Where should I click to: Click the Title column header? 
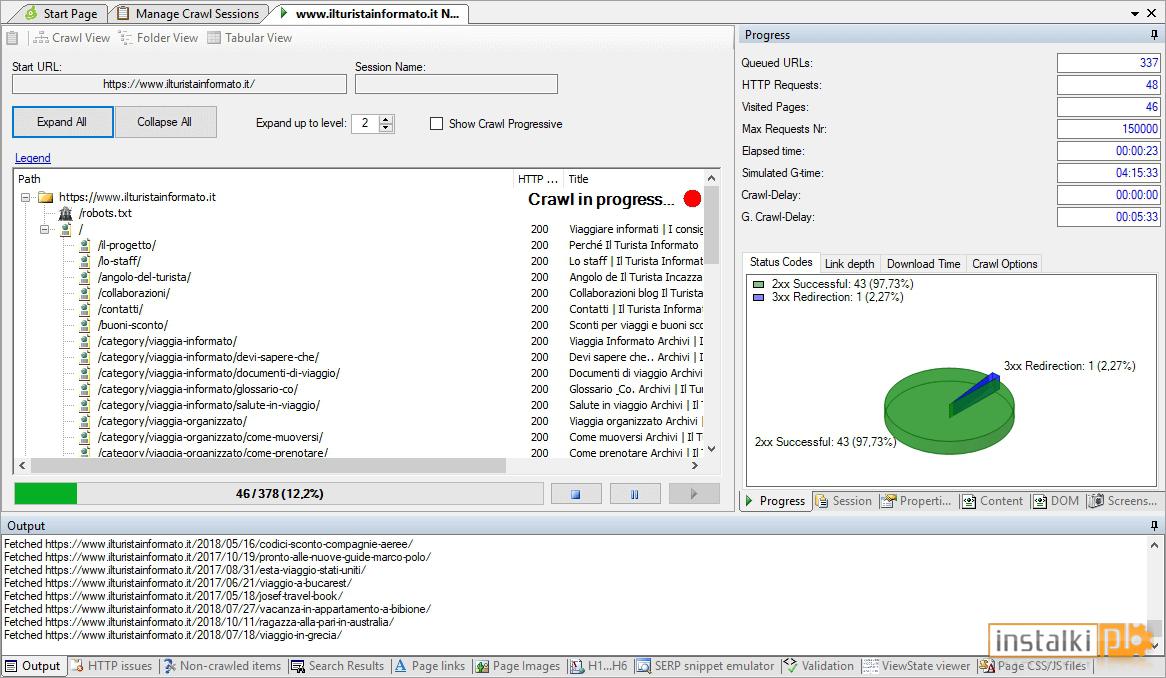632,179
